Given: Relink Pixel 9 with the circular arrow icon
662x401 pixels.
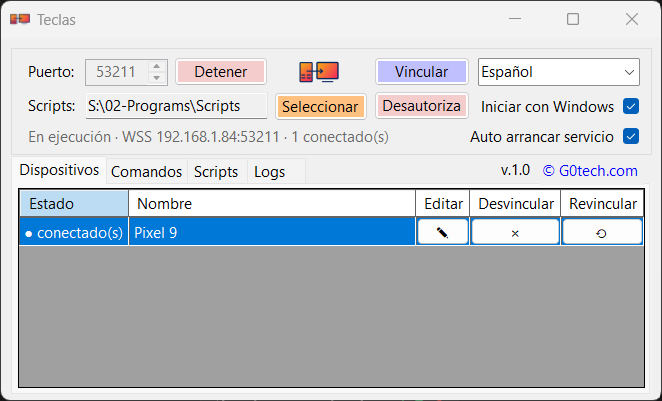Looking at the screenshot, I should (602, 232).
